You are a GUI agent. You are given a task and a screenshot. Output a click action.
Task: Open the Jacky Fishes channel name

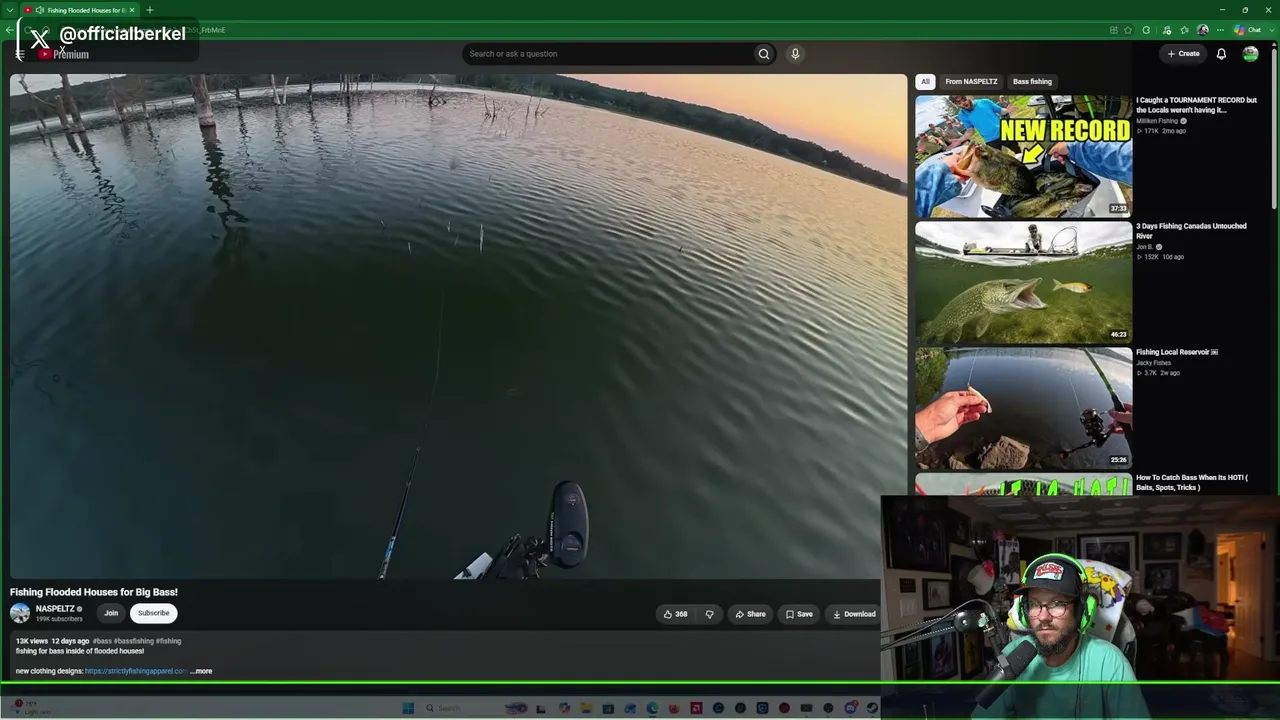1153,363
